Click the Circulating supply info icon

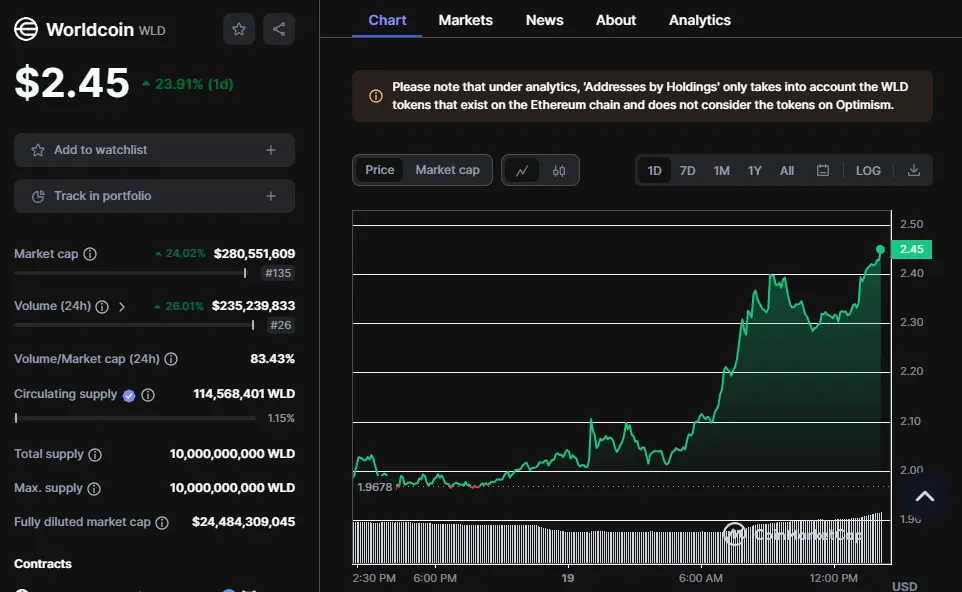pyautogui.click(x=148, y=395)
